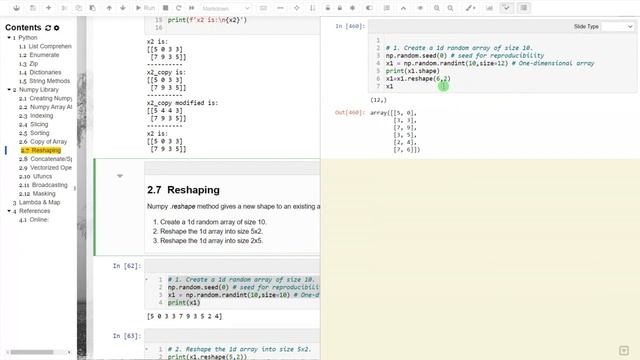Run the selected cell
This screenshot has height=360, width=640.
[145, 8]
